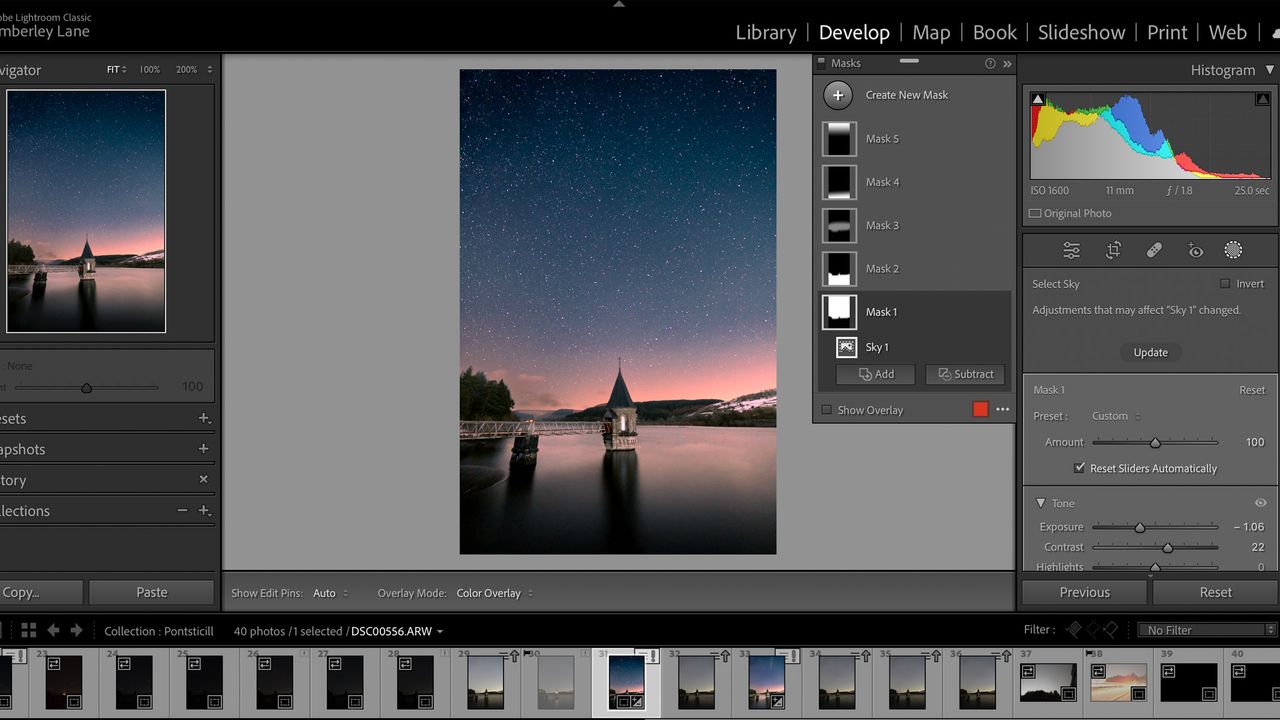Add a new preset with plus icon
Viewport: 1280px width, 720px height.
[203, 418]
